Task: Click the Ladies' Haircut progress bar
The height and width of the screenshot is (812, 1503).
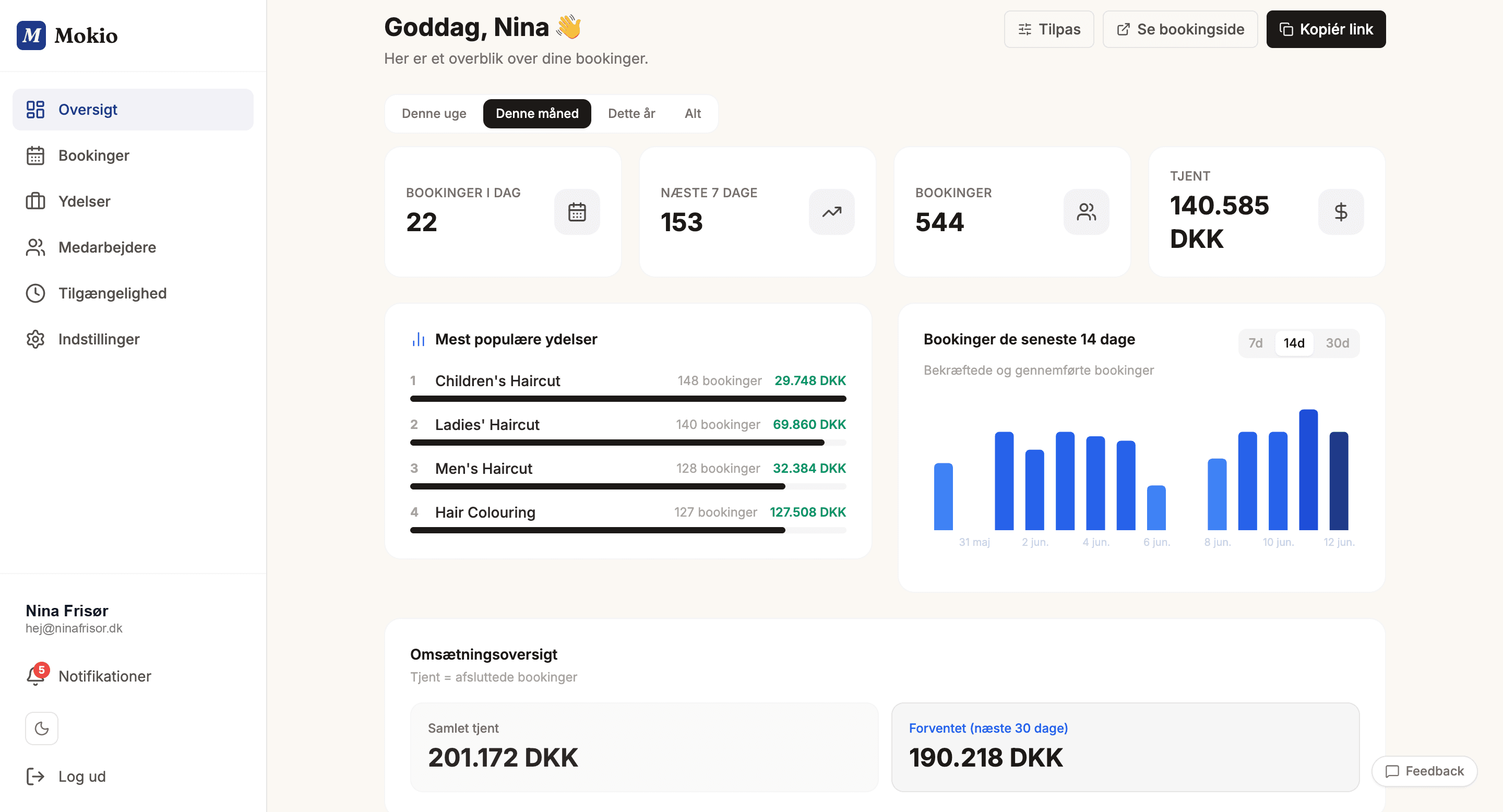Action: 628,443
